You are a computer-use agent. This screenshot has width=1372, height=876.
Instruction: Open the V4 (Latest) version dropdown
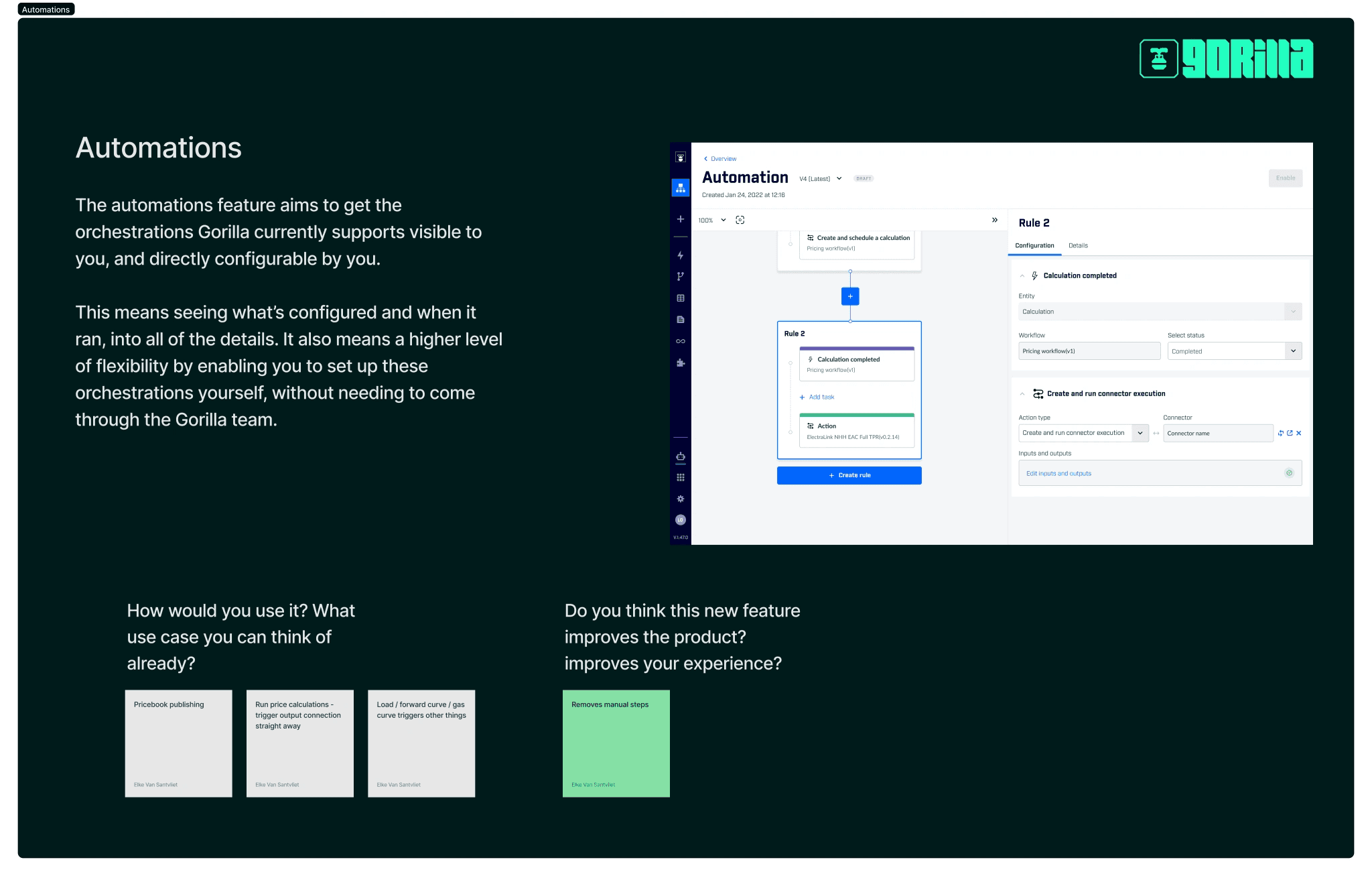point(820,179)
